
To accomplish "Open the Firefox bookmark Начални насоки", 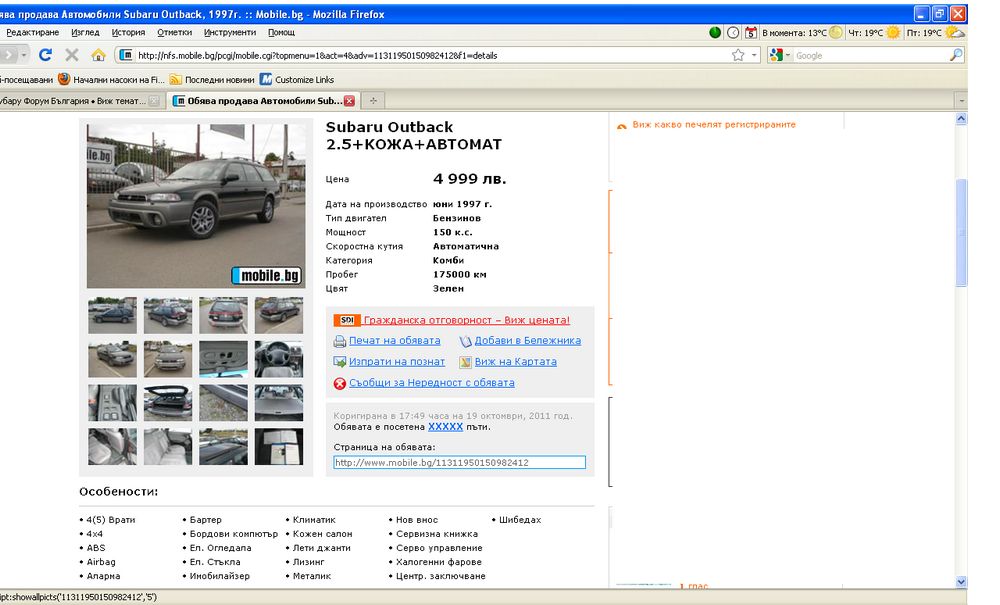I will (x=112, y=80).
